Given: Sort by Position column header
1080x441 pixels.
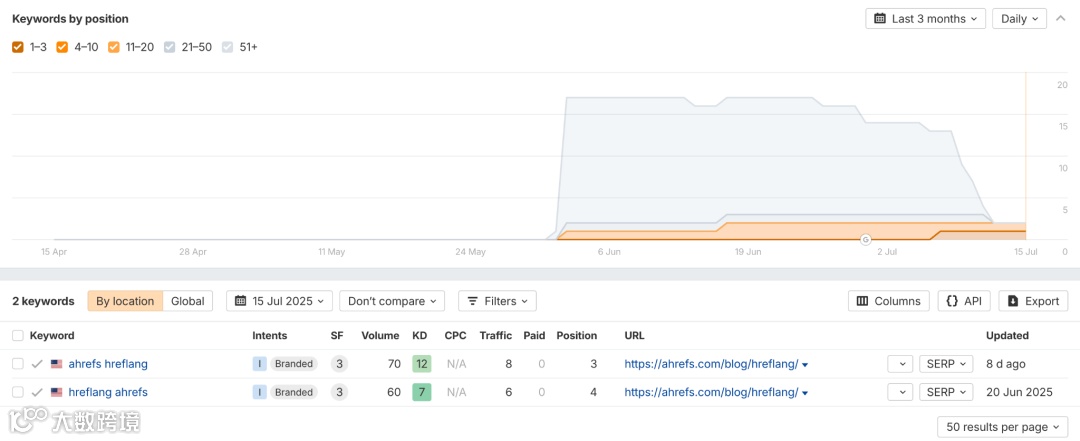Looking at the screenshot, I should [577, 336].
